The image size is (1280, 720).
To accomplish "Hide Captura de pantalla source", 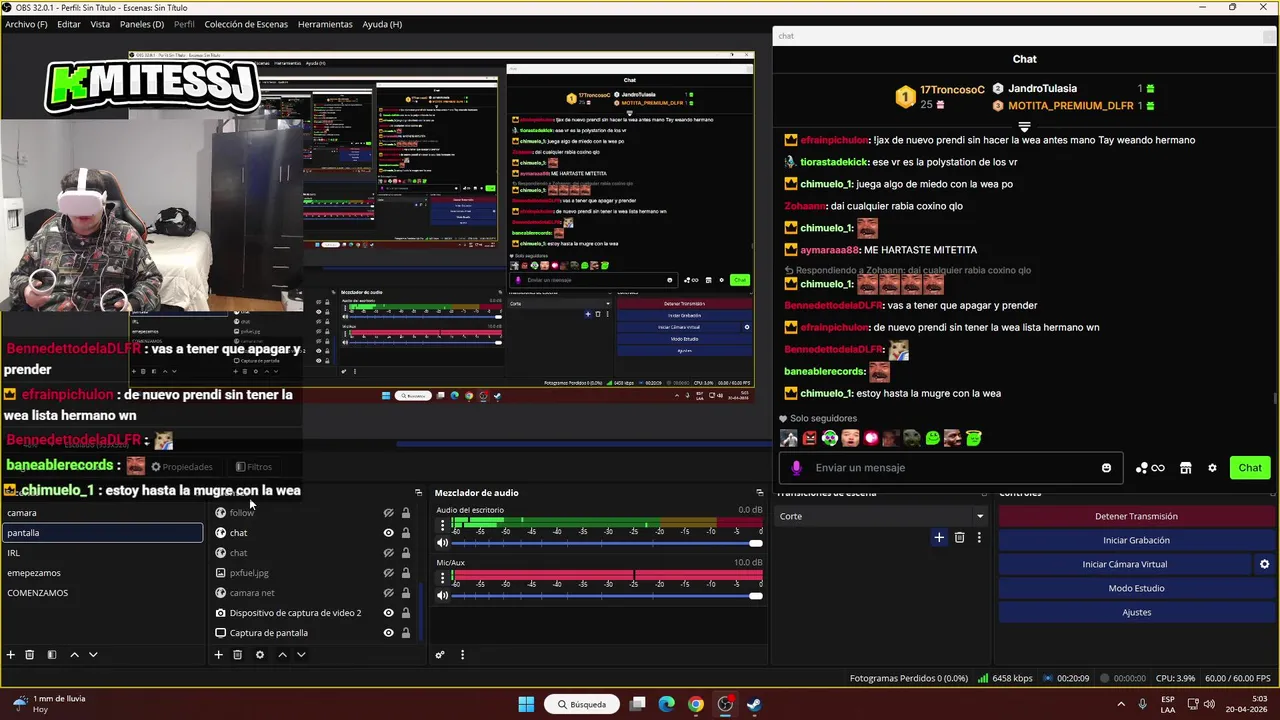I will pyautogui.click(x=388, y=633).
